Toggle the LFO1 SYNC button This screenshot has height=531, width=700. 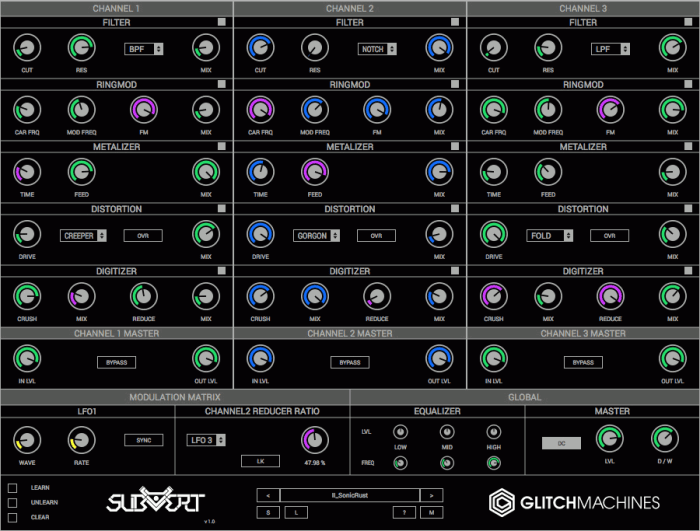point(144,440)
